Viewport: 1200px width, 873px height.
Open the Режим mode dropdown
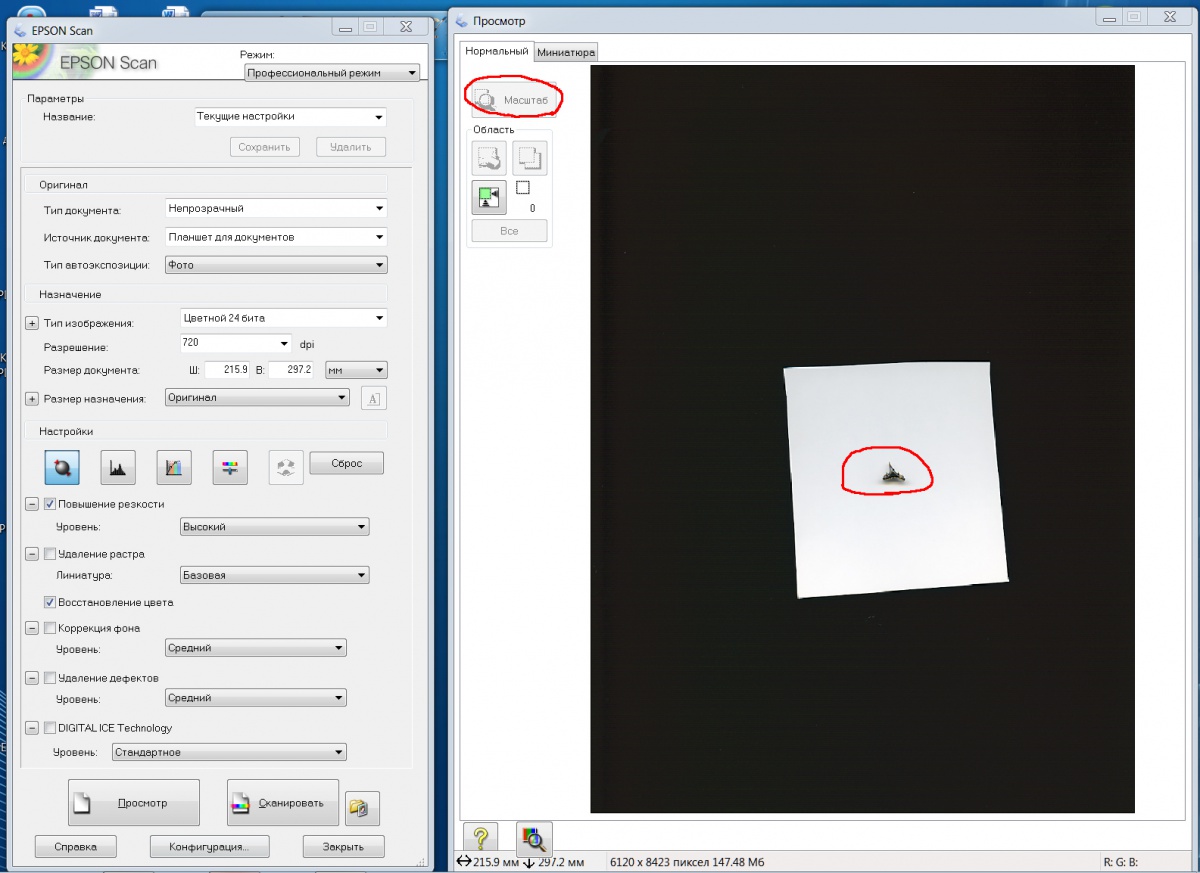(332, 73)
